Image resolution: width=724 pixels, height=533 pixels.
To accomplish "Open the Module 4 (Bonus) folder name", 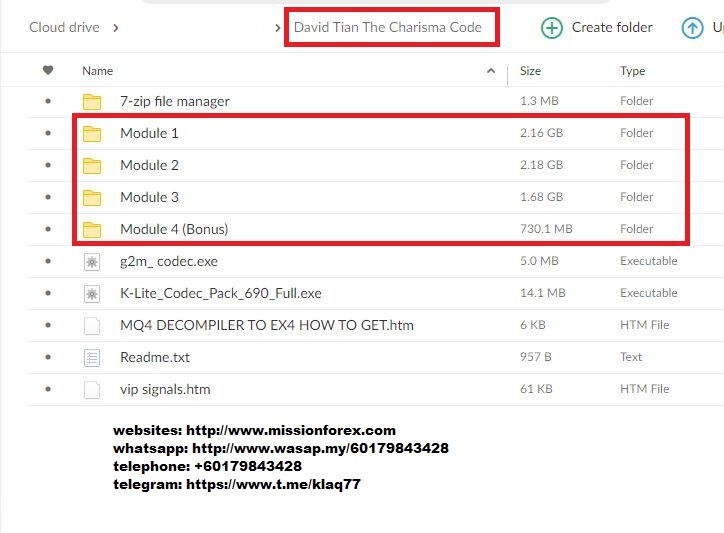I will coord(174,229).
